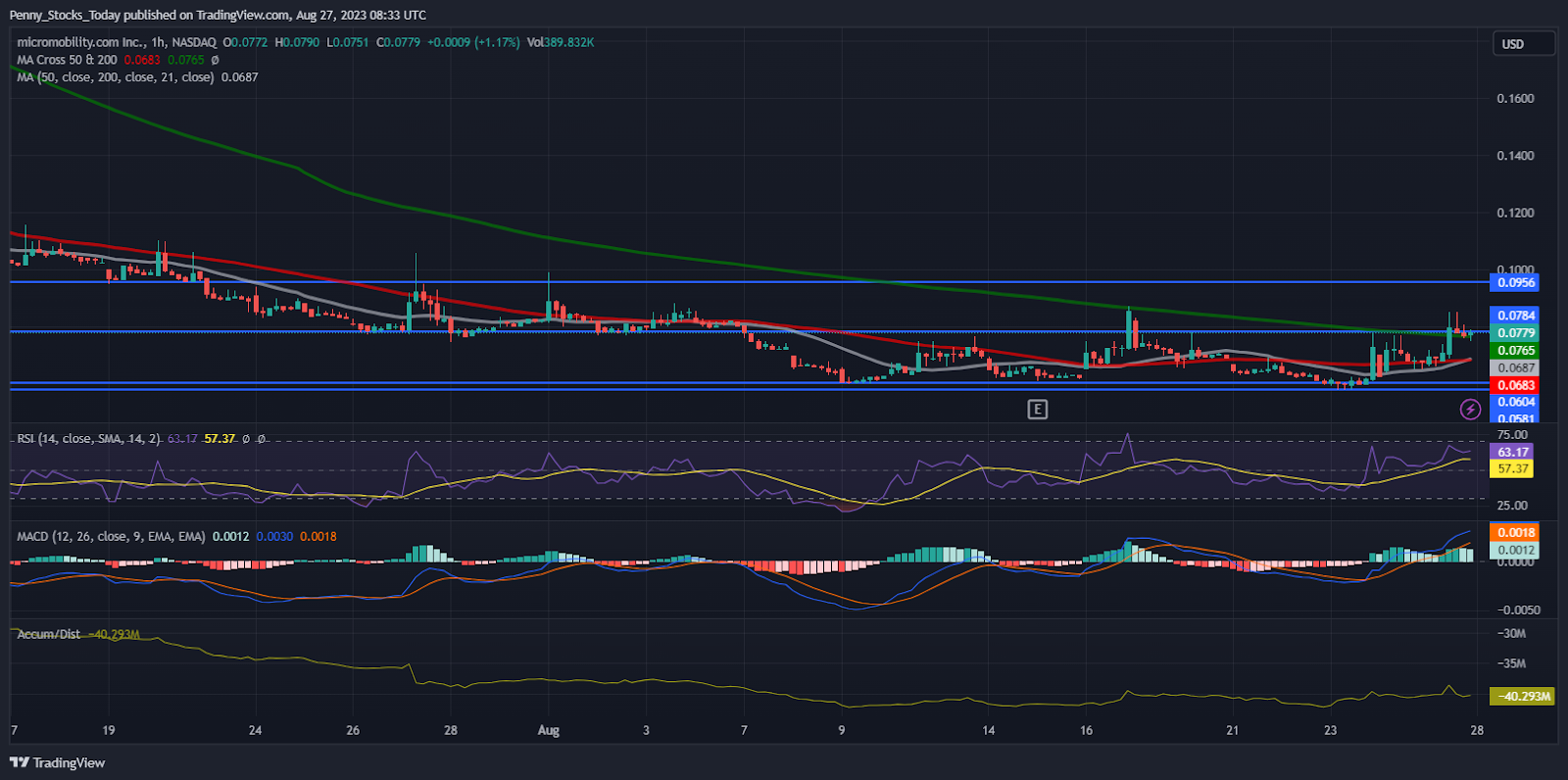
Task: Click the 14 date on the time axis
Action: 989,731
